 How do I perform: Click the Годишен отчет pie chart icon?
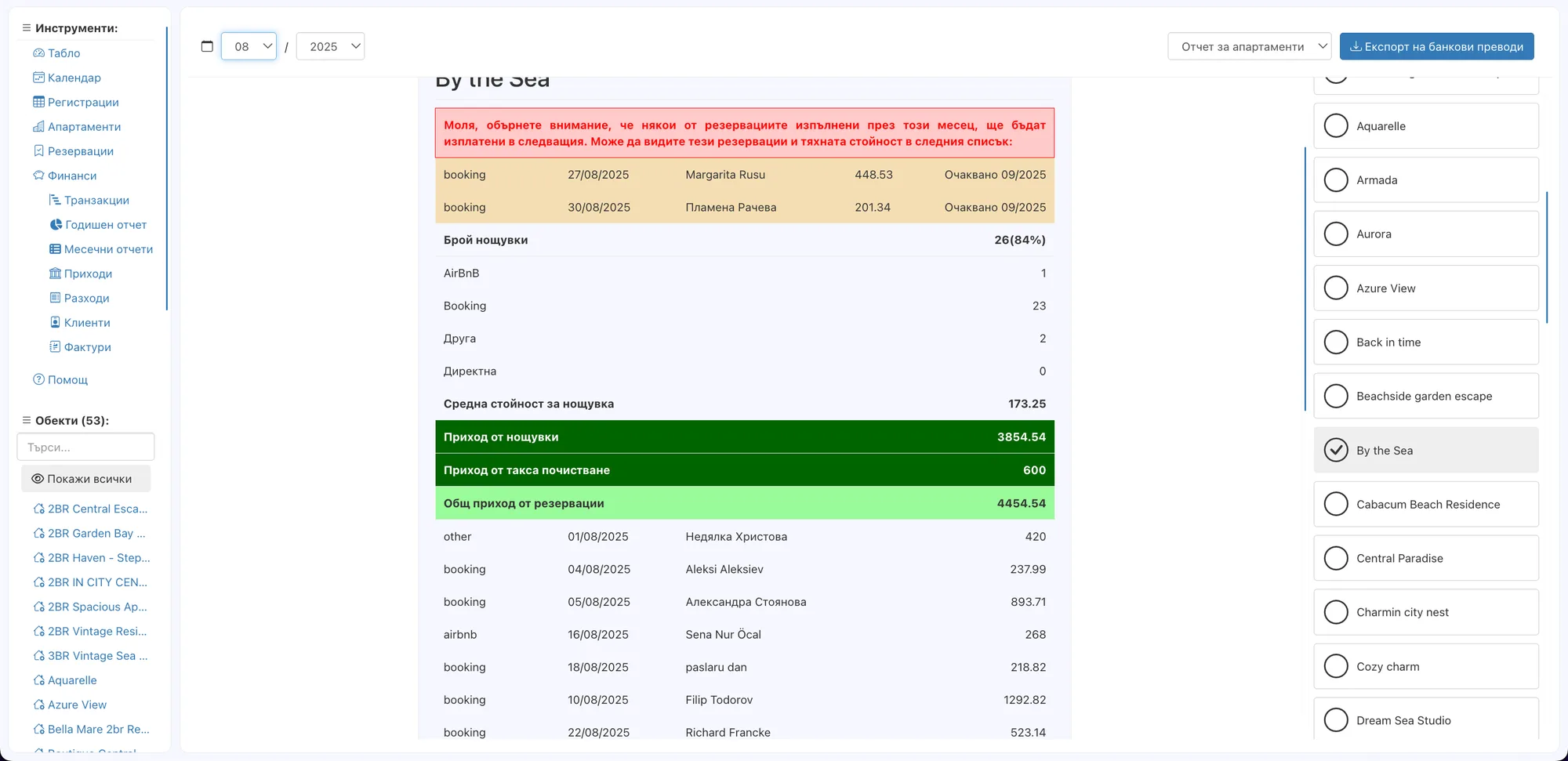[x=56, y=224]
